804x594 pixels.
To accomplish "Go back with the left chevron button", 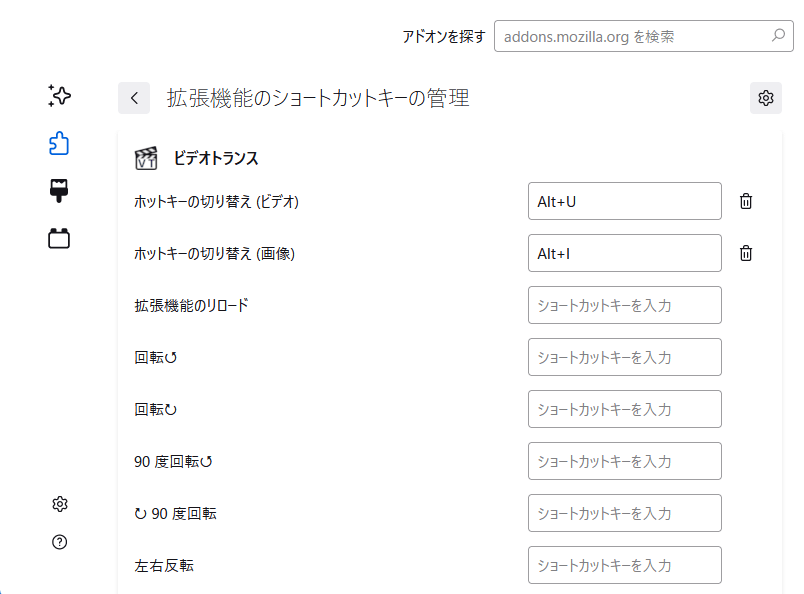I will coord(134,98).
